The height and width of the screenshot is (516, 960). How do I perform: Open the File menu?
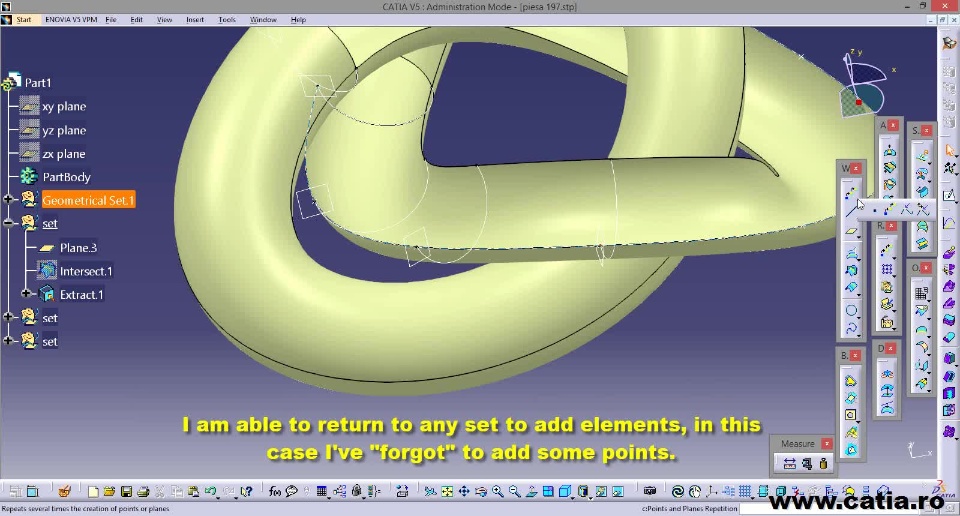click(x=111, y=20)
